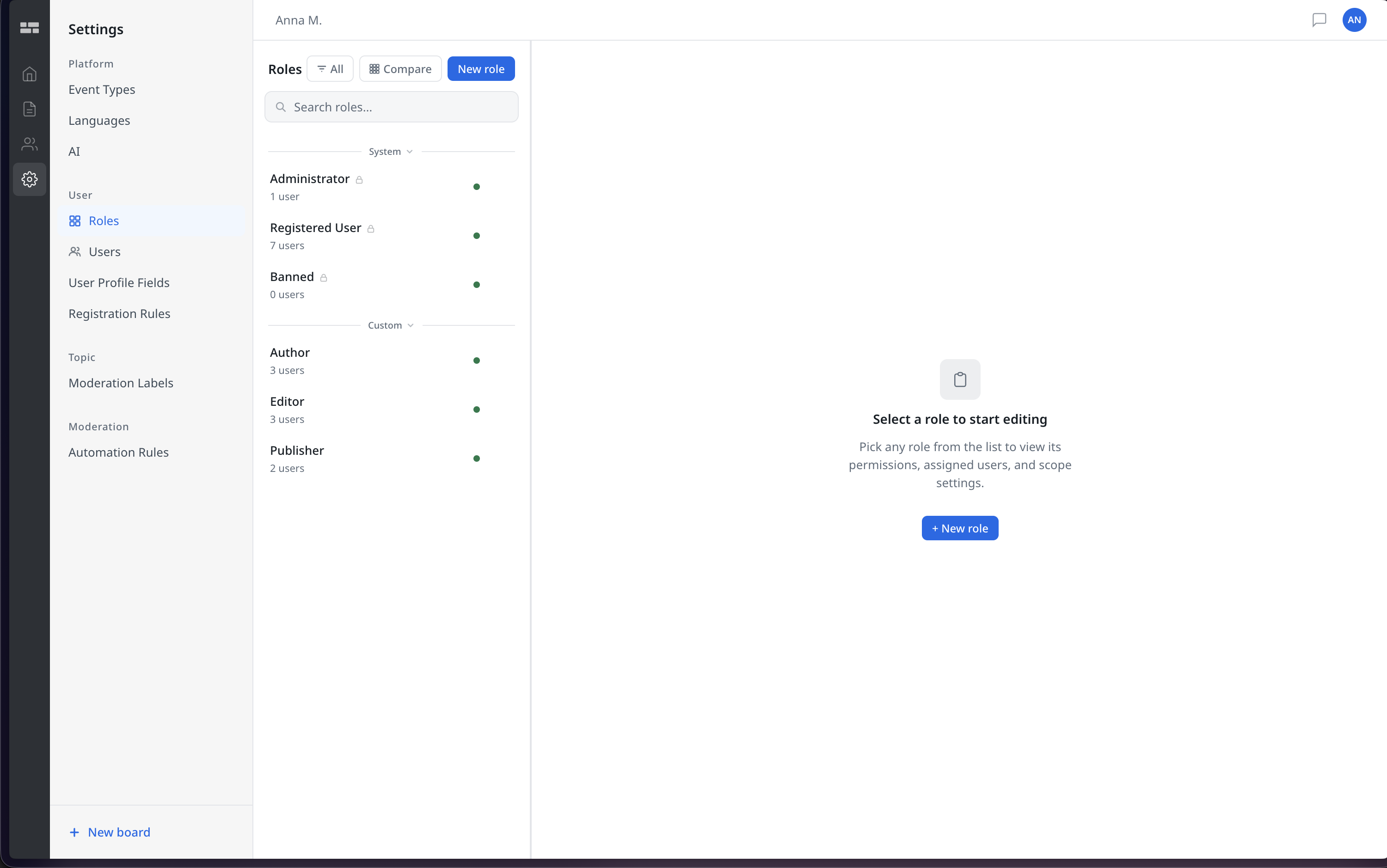The image size is (1387, 868).
Task: Click the New role button in the Roles header
Action: (481, 69)
